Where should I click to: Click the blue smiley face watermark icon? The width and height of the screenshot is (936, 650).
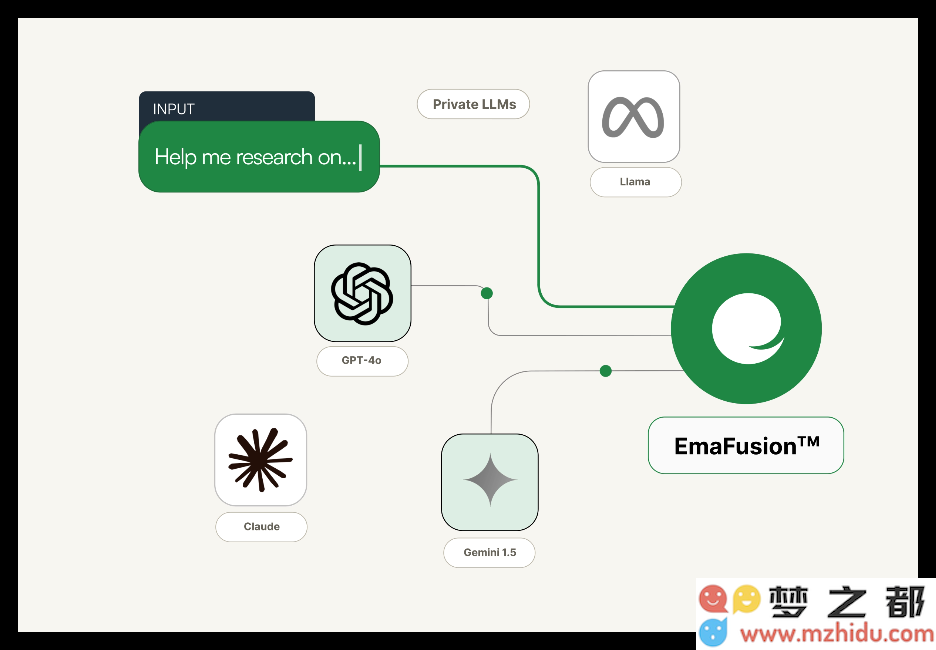pyautogui.click(x=713, y=632)
